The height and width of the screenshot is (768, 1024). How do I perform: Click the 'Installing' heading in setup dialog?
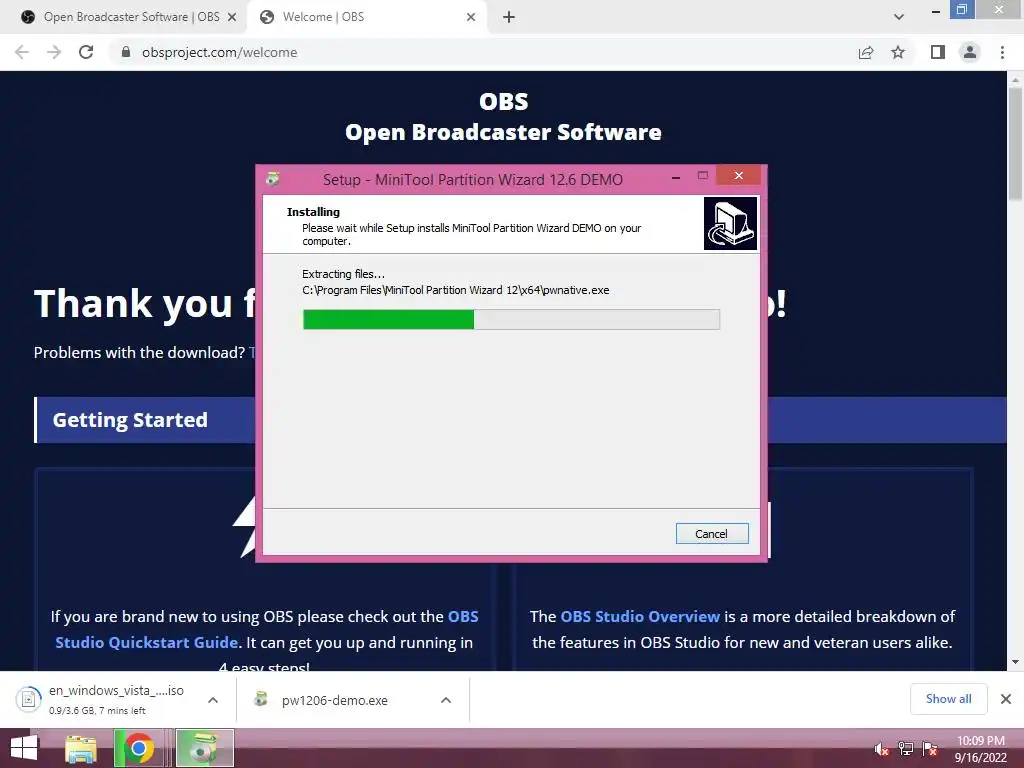(313, 212)
